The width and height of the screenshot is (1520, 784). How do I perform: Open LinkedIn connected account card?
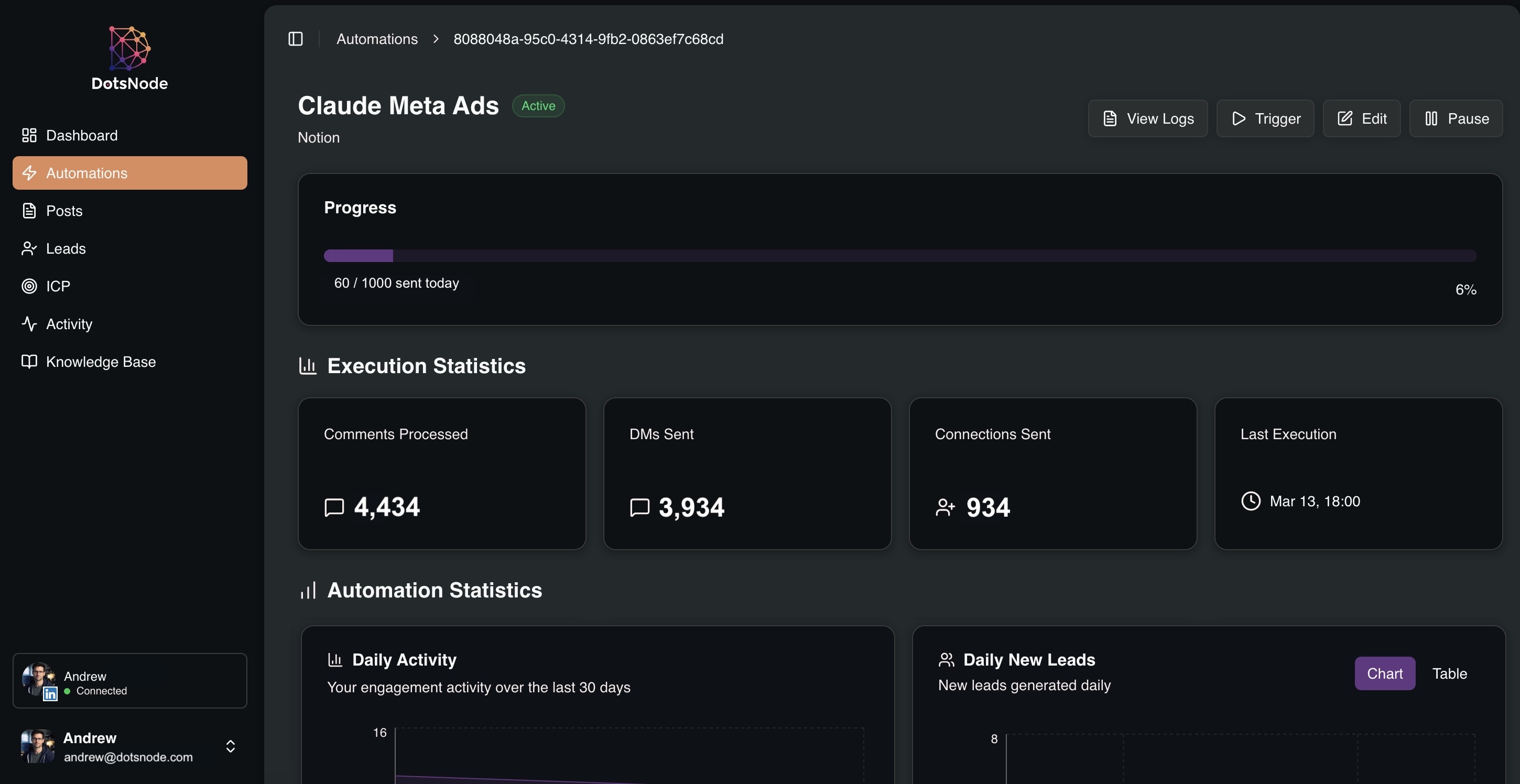[129, 681]
